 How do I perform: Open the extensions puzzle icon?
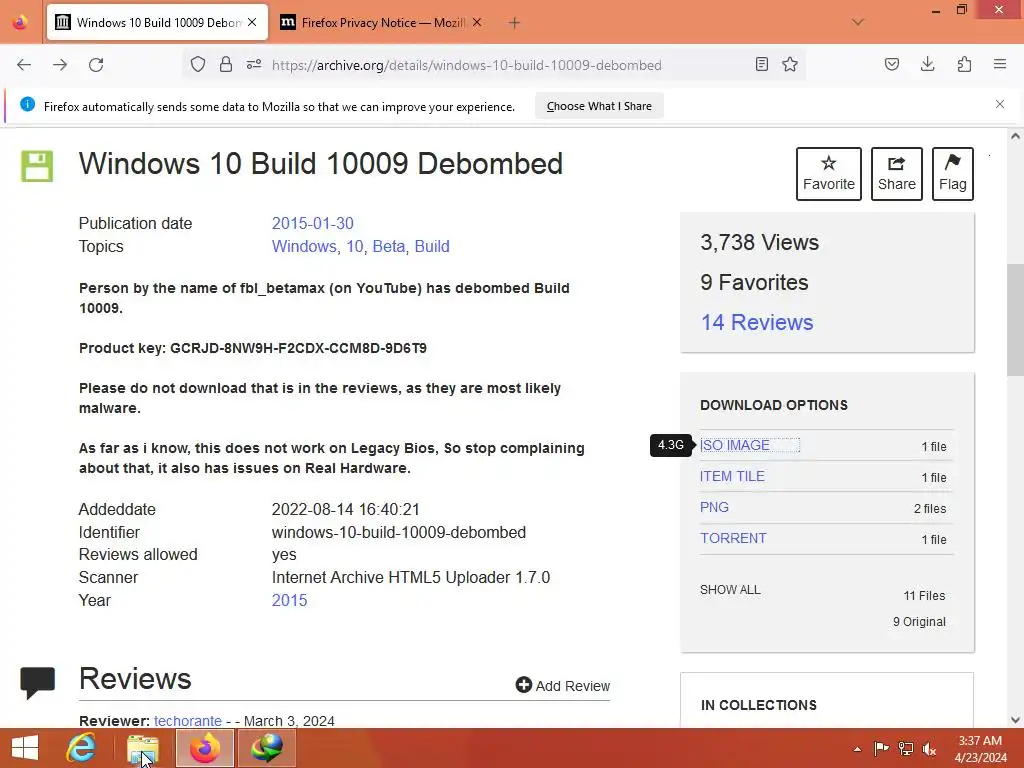pyautogui.click(x=964, y=64)
